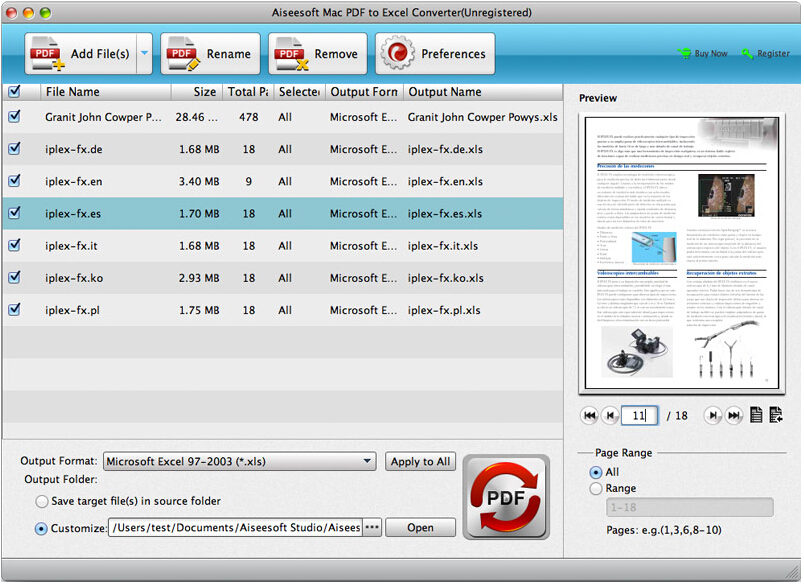The image size is (804, 585).
Task: Browse output folder with the ellipsis button
Action: pos(371,528)
